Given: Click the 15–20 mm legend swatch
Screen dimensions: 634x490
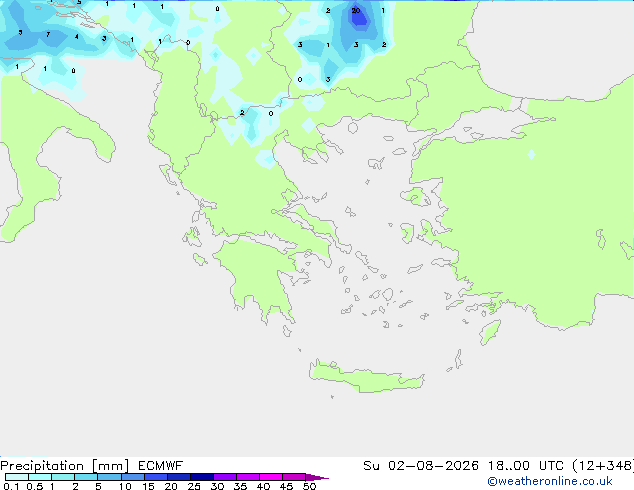Looking at the screenshot, I should (x=156, y=477).
